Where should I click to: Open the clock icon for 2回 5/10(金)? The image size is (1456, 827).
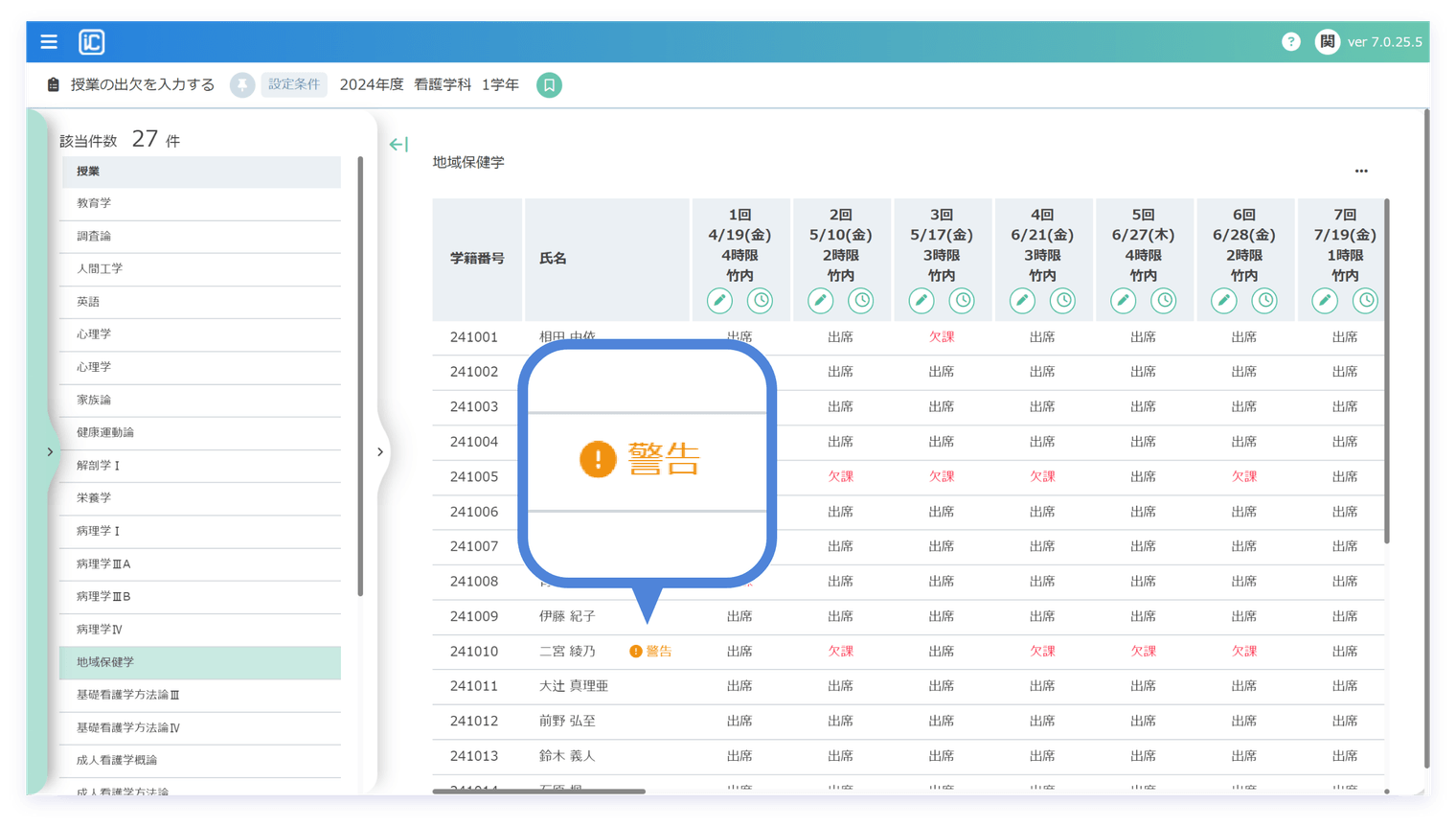pyautogui.click(x=861, y=301)
